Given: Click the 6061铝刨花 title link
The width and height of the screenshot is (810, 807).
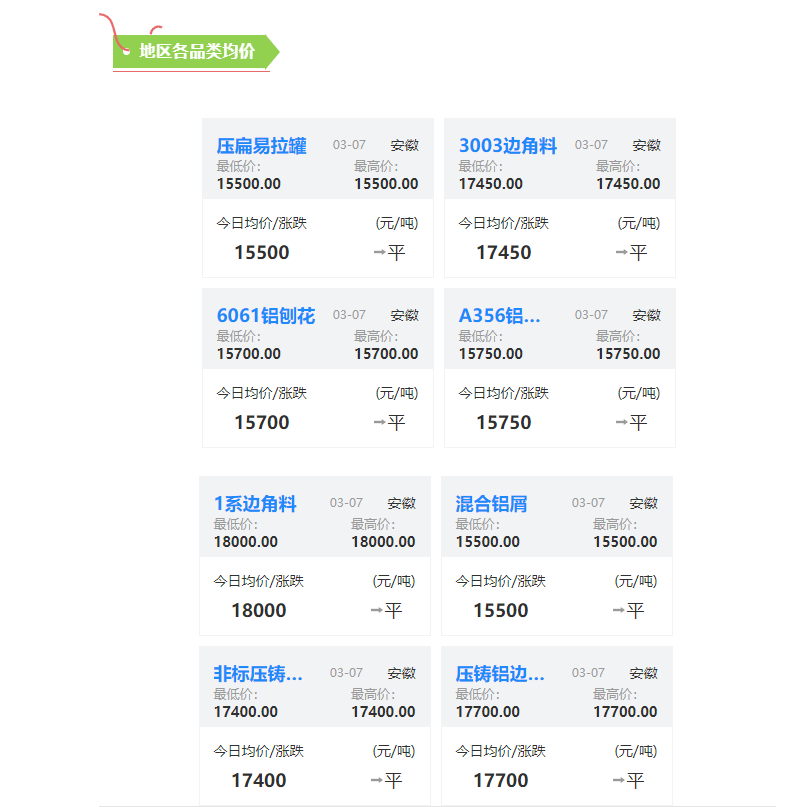Looking at the screenshot, I should [265, 316].
